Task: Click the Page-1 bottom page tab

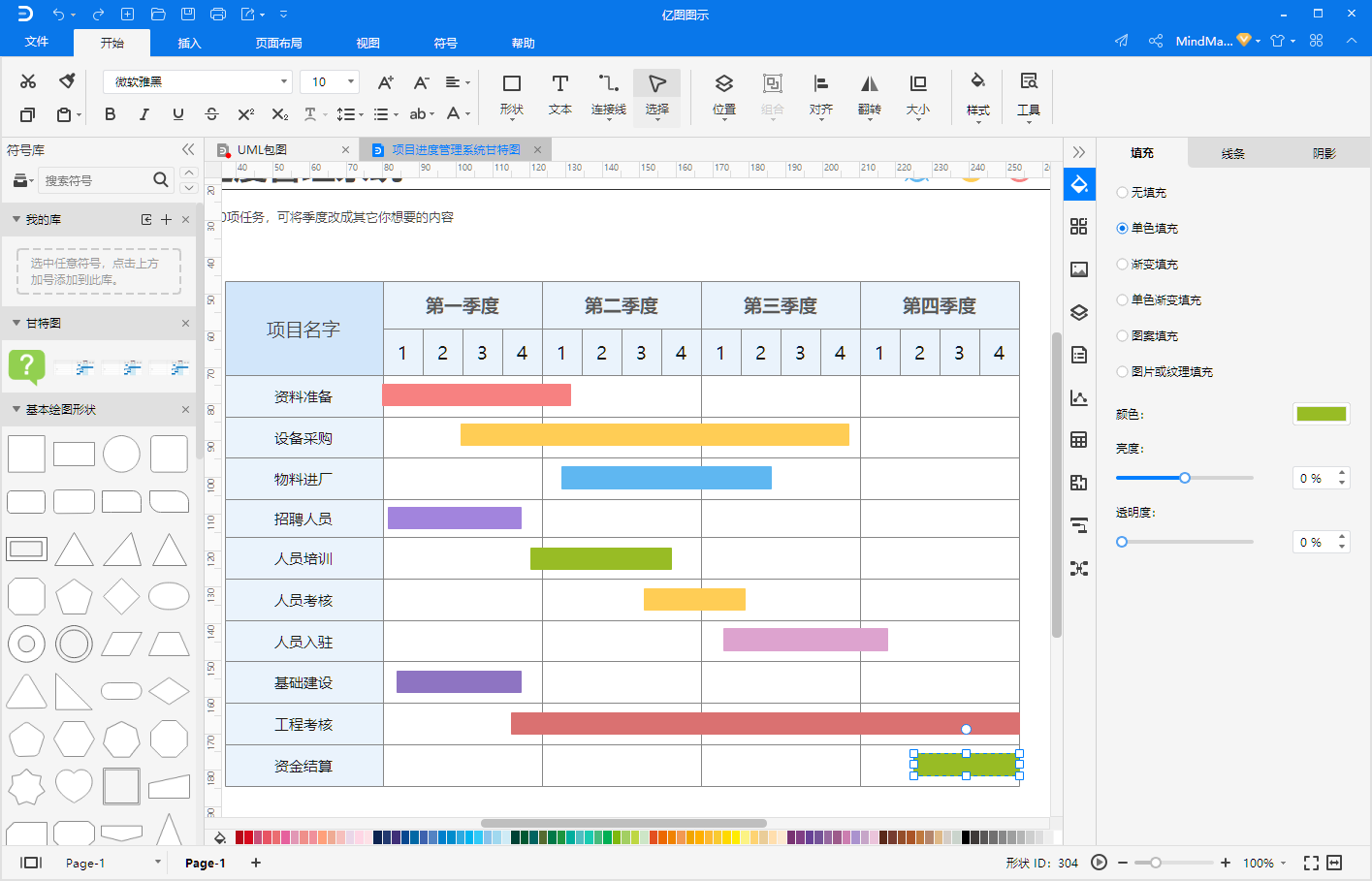Action: (x=205, y=863)
